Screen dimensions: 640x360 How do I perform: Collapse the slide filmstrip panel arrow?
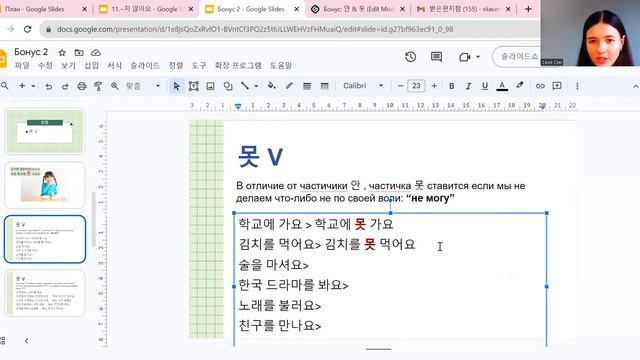click(x=27, y=341)
